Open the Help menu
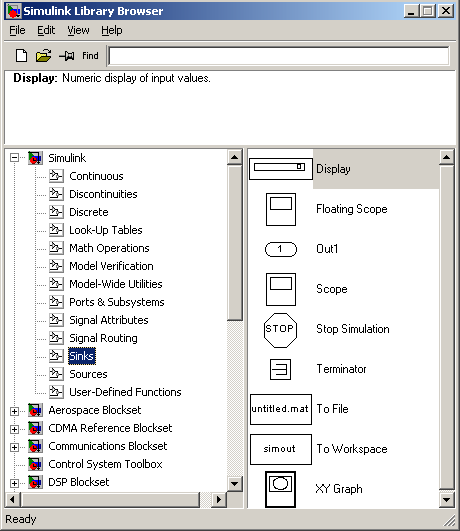Viewport: 460px width, 531px height. pyautogui.click(x=112, y=30)
